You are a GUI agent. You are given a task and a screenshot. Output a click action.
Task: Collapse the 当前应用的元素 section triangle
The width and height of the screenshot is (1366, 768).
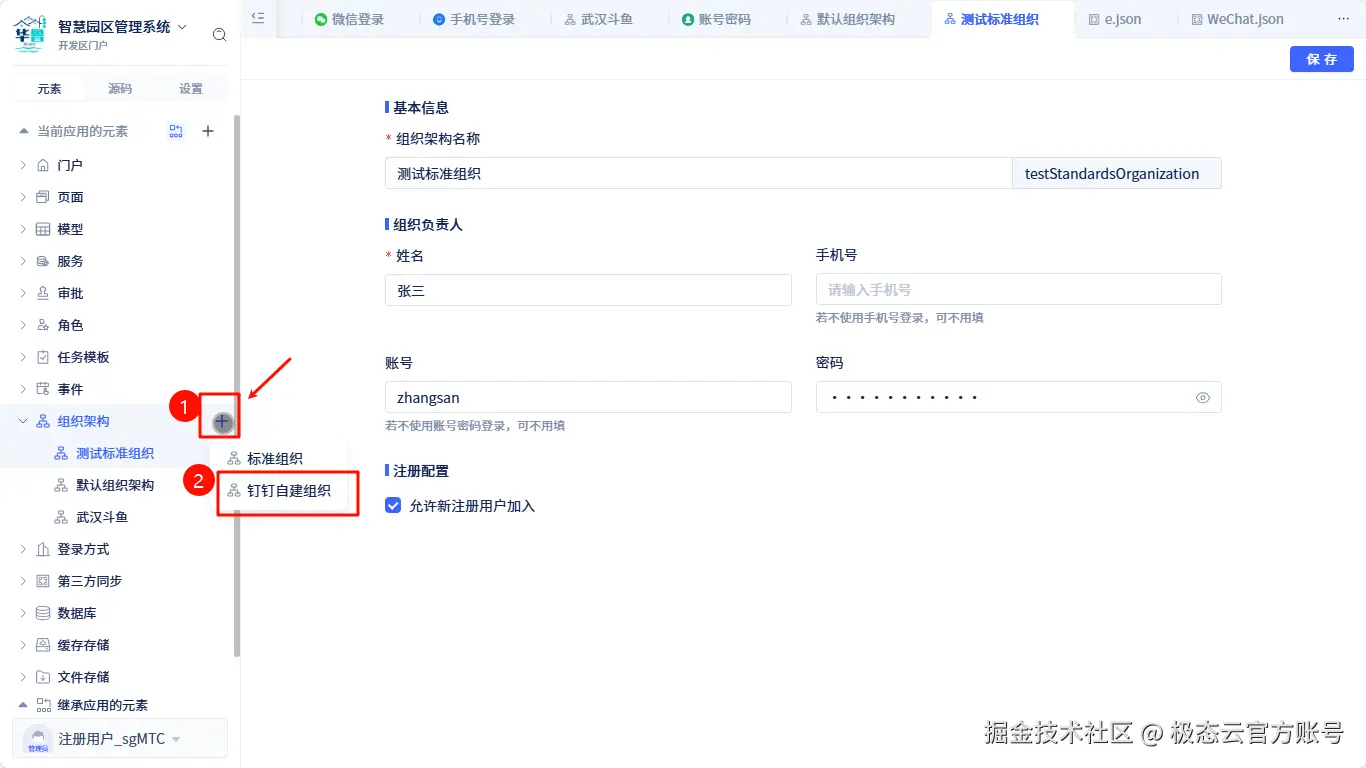pos(23,131)
